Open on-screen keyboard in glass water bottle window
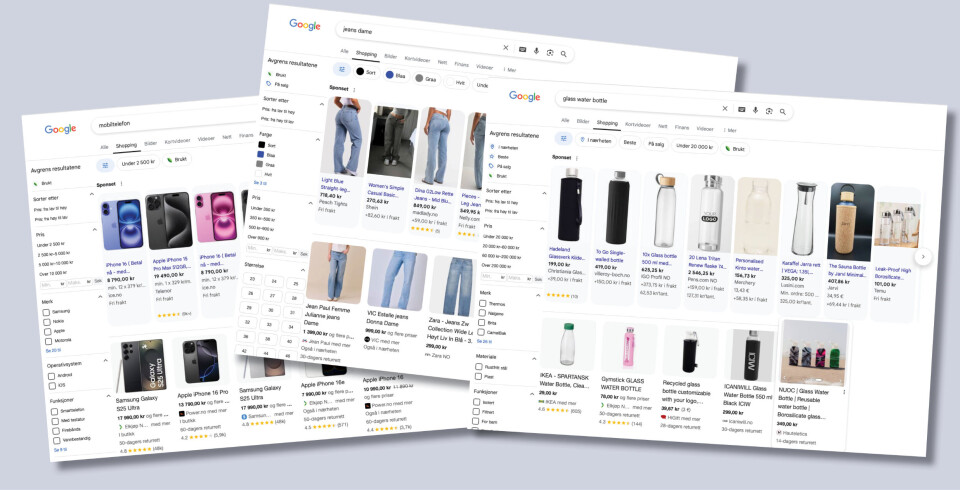960x490 pixels. pos(741,110)
